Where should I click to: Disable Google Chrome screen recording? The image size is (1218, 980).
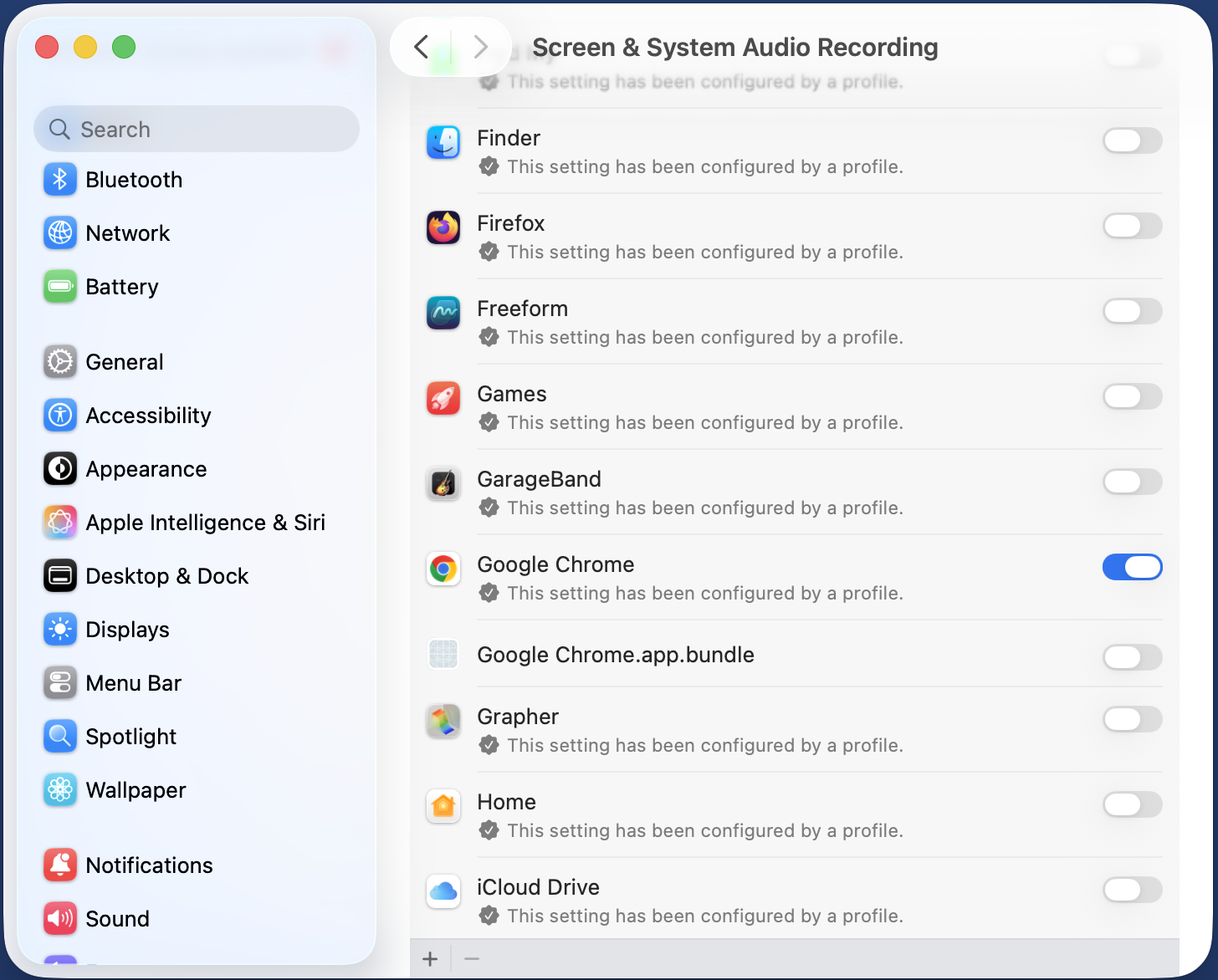[1133, 567]
